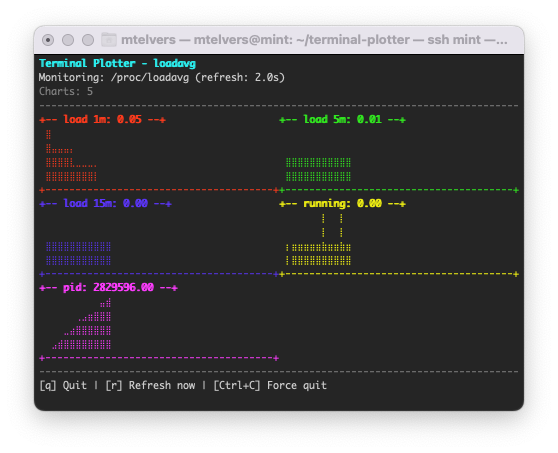558x453 pixels.
Task: Click the blue load 15m bar graph
Action: click(x=78, y=253)
